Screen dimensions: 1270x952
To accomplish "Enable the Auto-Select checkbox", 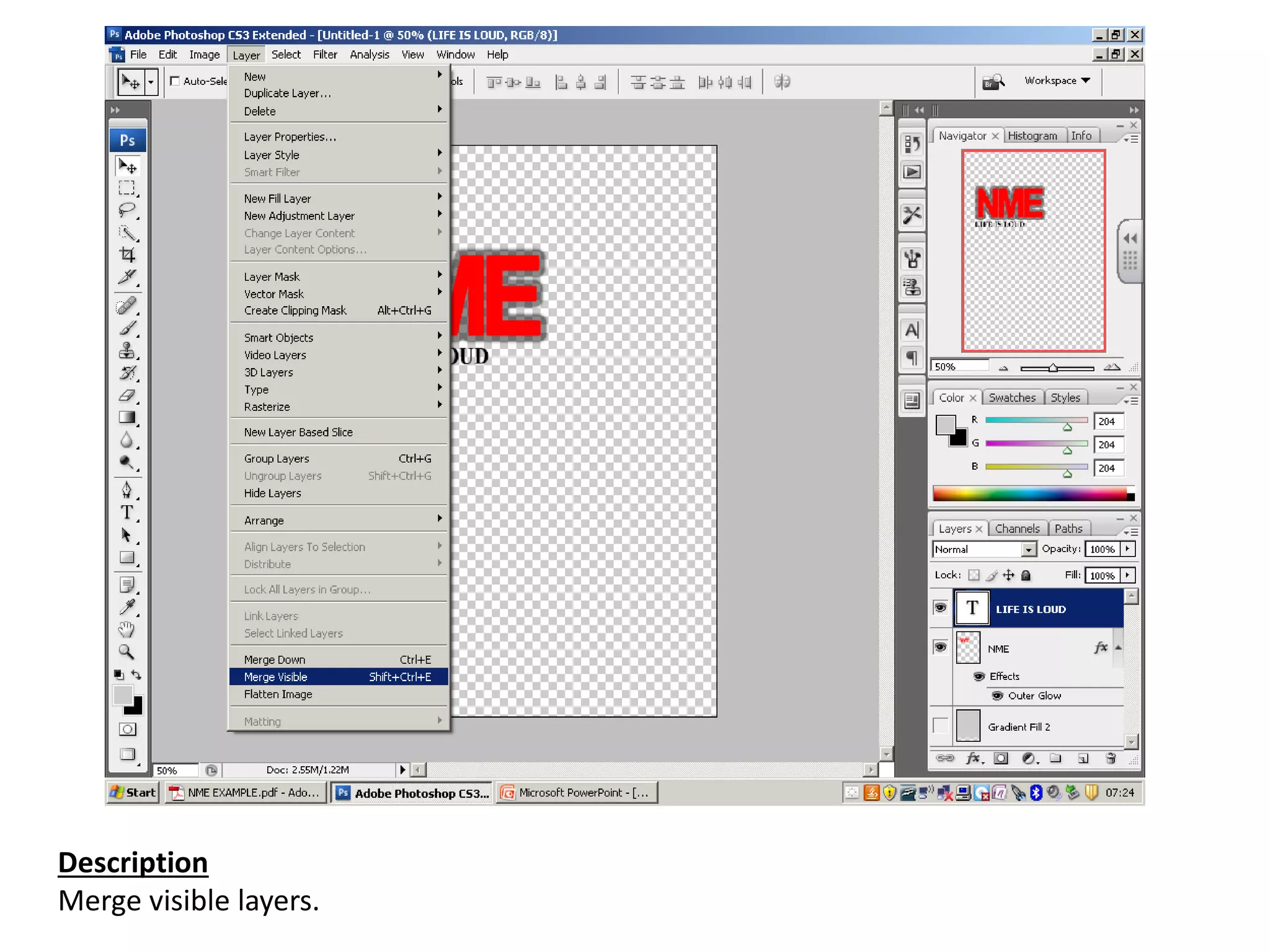I will 175,81.
